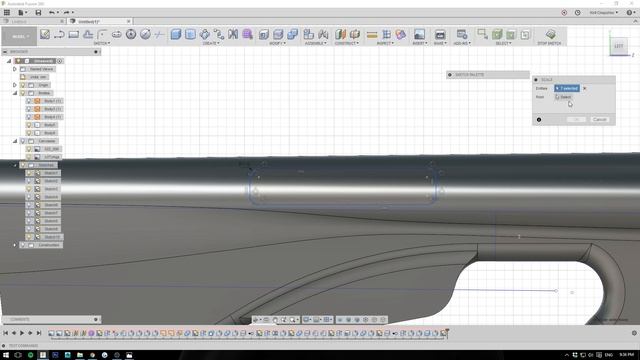Select the Combine tool in Modify
640x360 pixels.
point(293,35)
